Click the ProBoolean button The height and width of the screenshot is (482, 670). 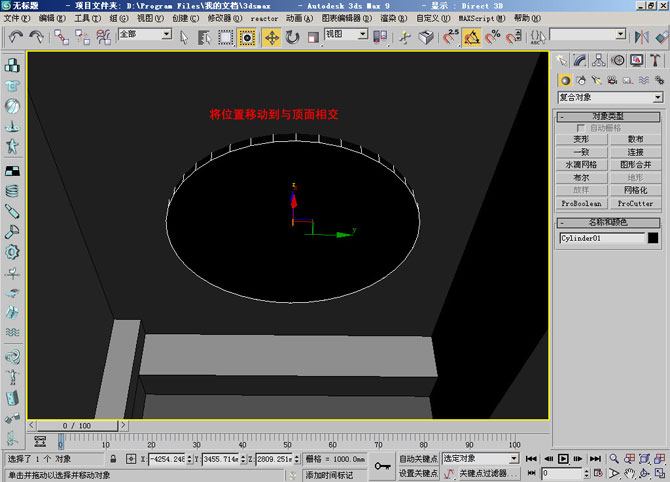582,204
